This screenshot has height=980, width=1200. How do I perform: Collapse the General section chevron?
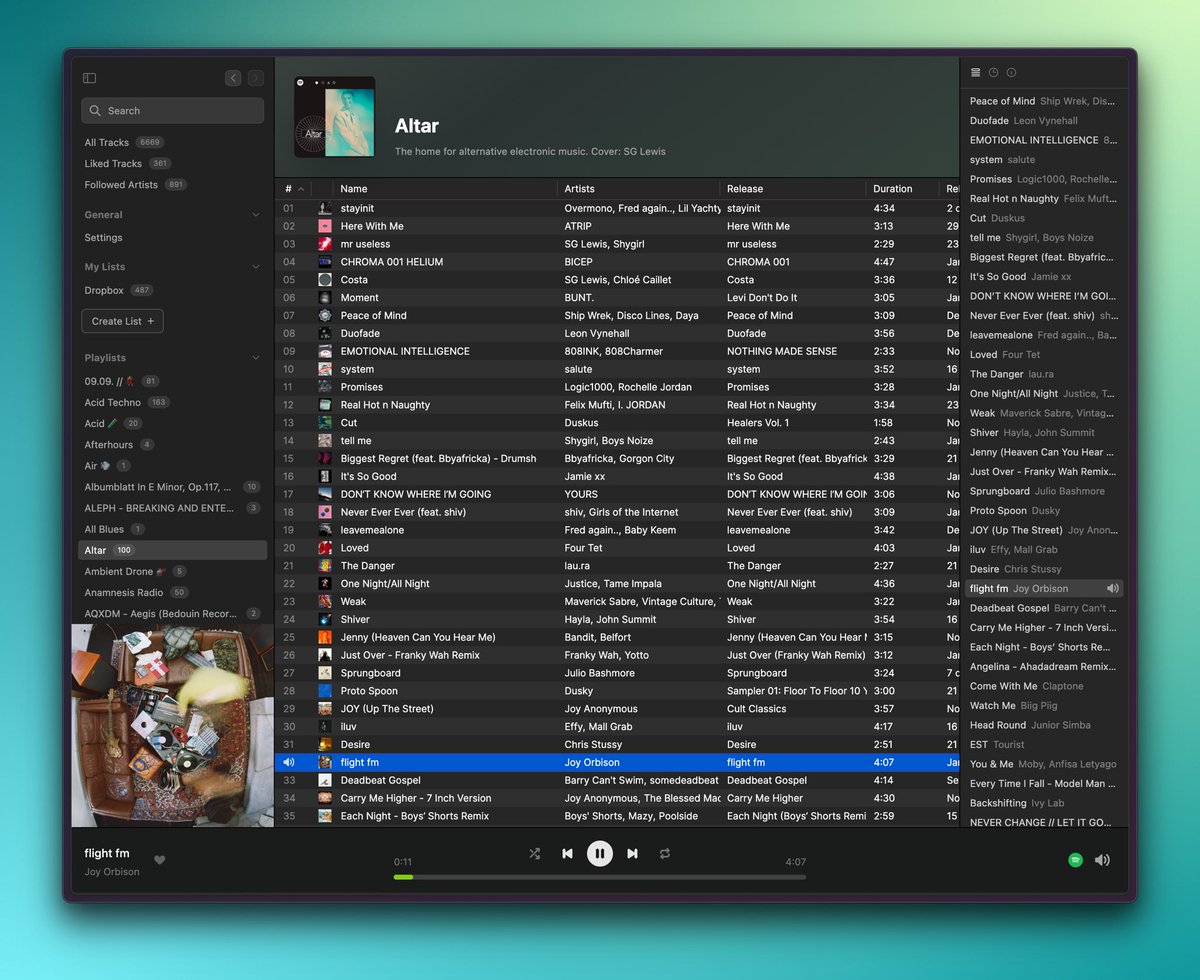256,215
